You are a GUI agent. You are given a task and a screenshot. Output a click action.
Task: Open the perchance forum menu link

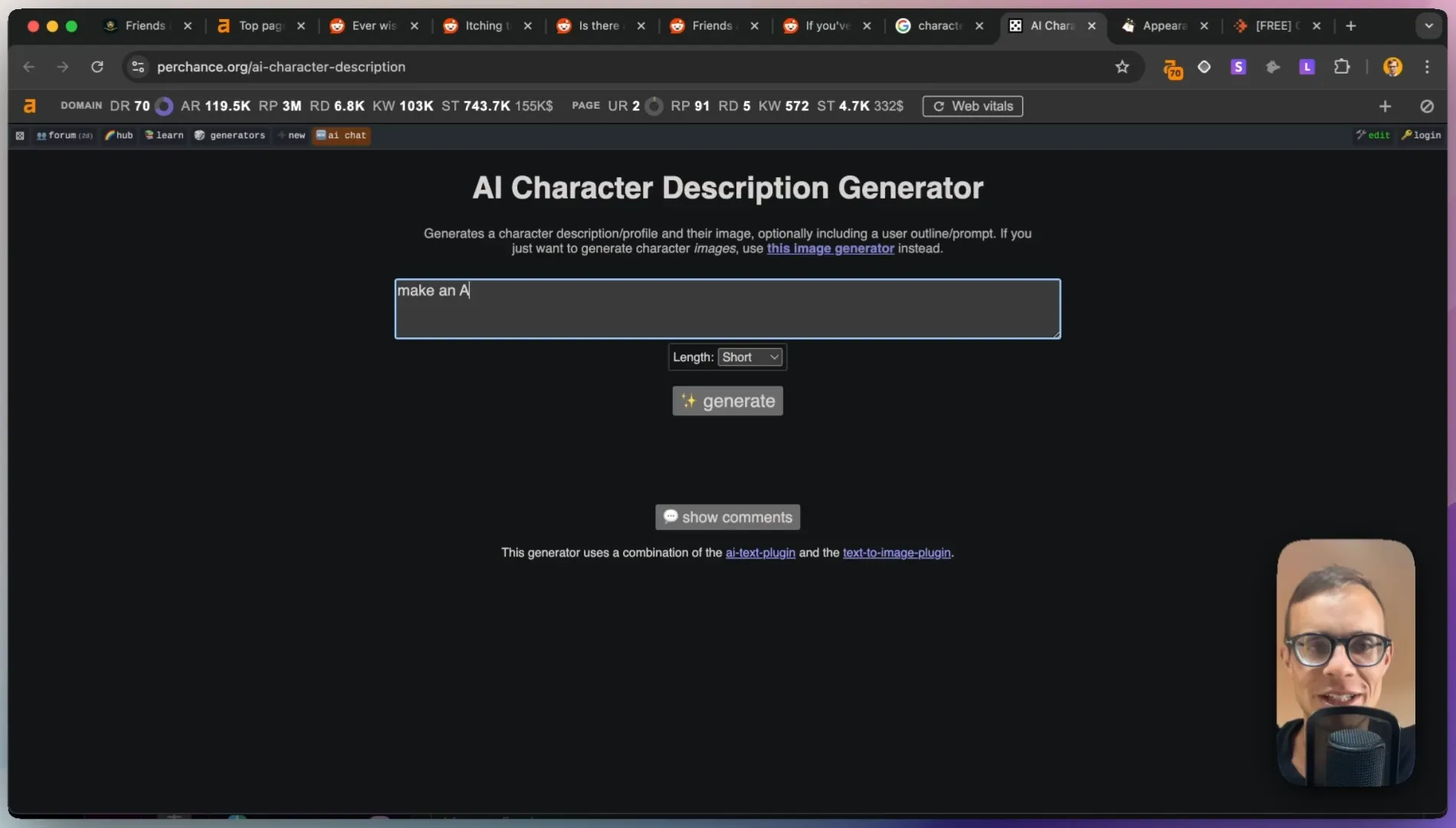(64, 136)
